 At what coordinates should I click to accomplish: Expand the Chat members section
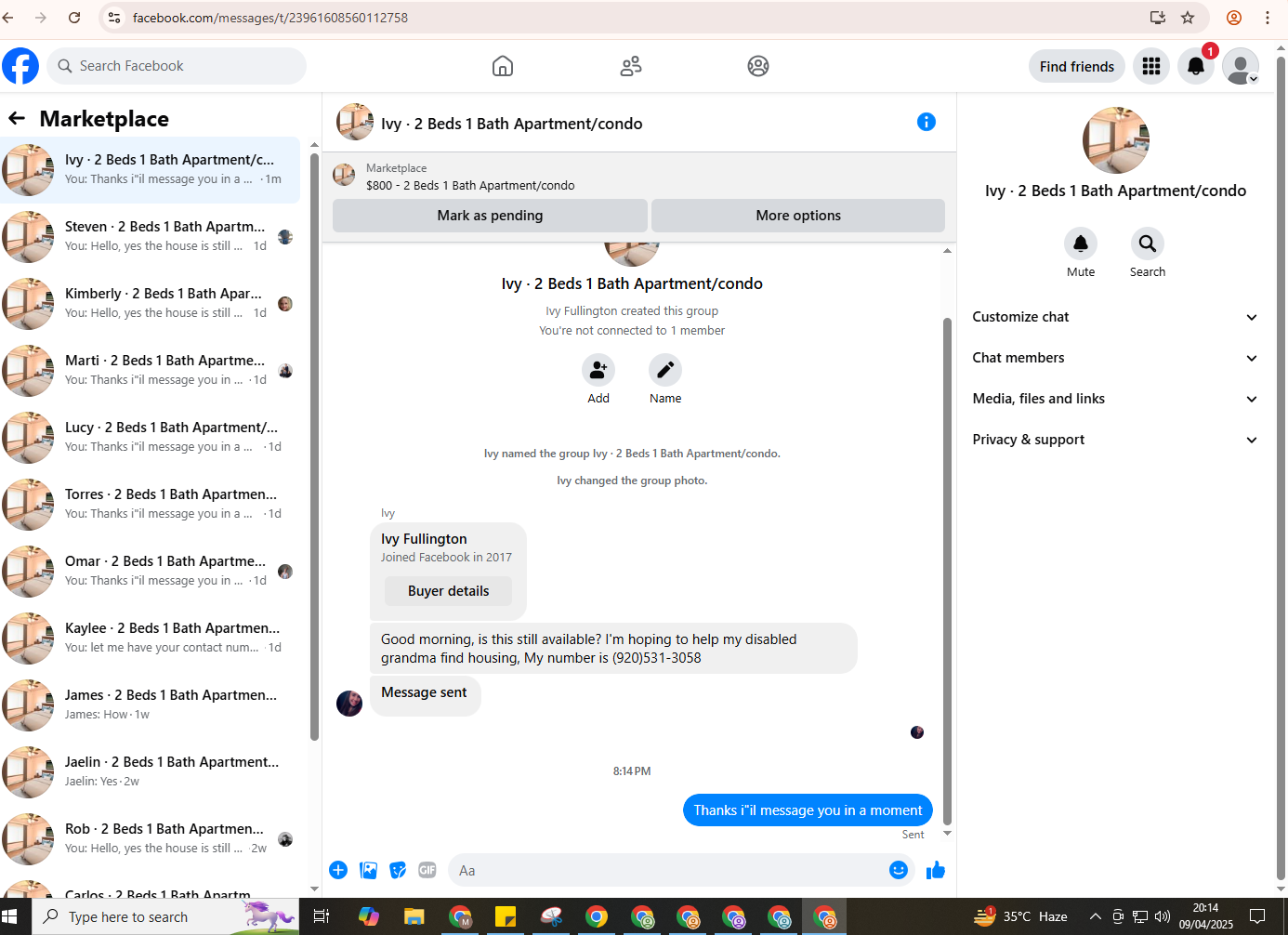point(1114,358)
